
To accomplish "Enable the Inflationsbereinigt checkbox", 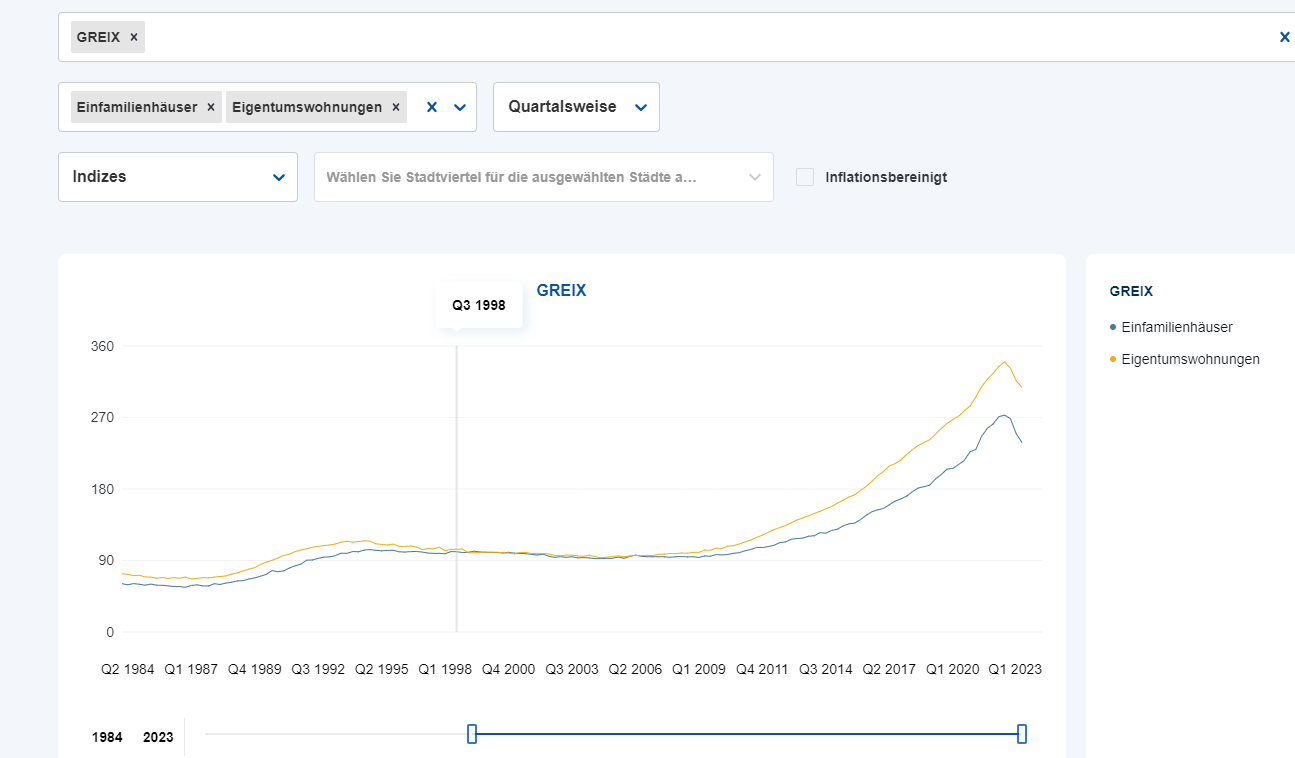I will point(805,177).
